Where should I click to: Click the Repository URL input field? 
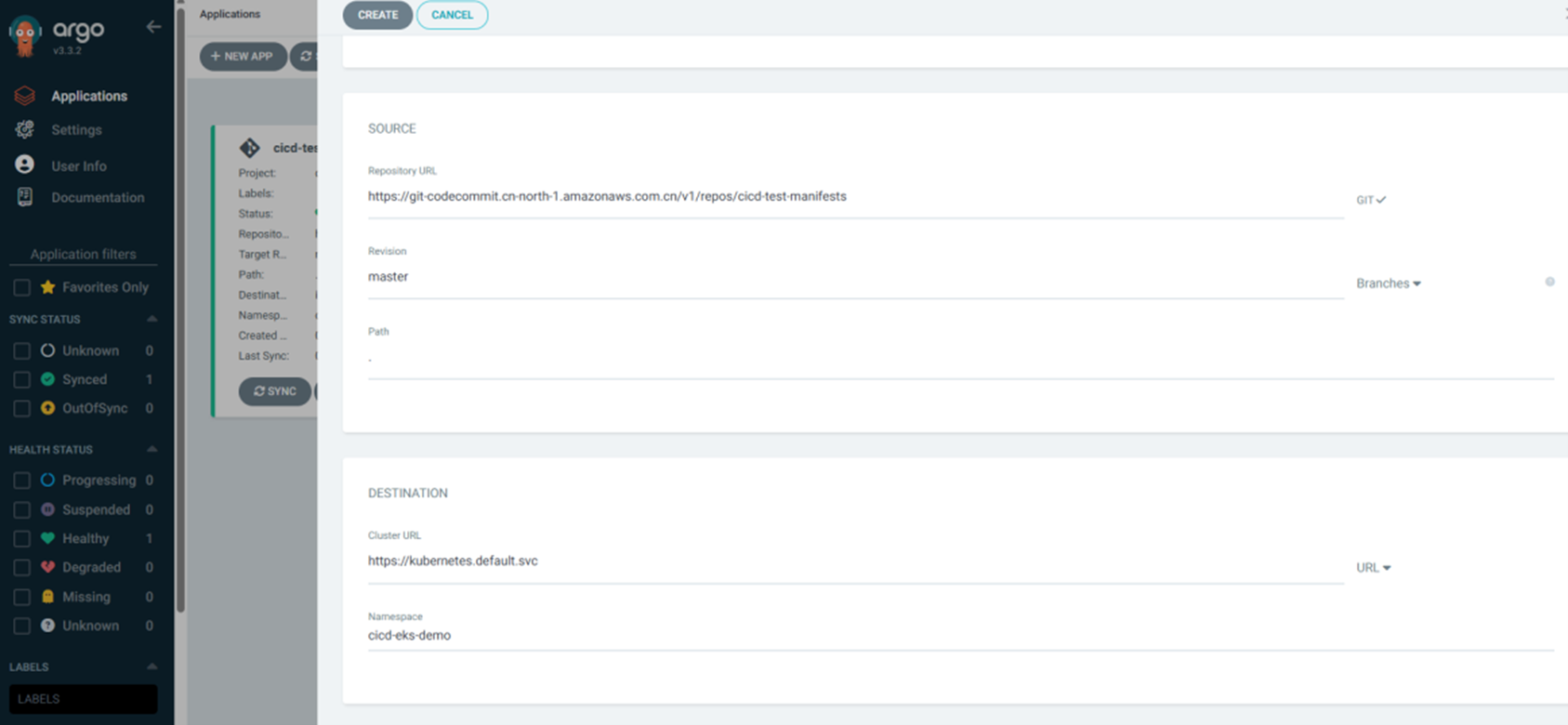855,197
